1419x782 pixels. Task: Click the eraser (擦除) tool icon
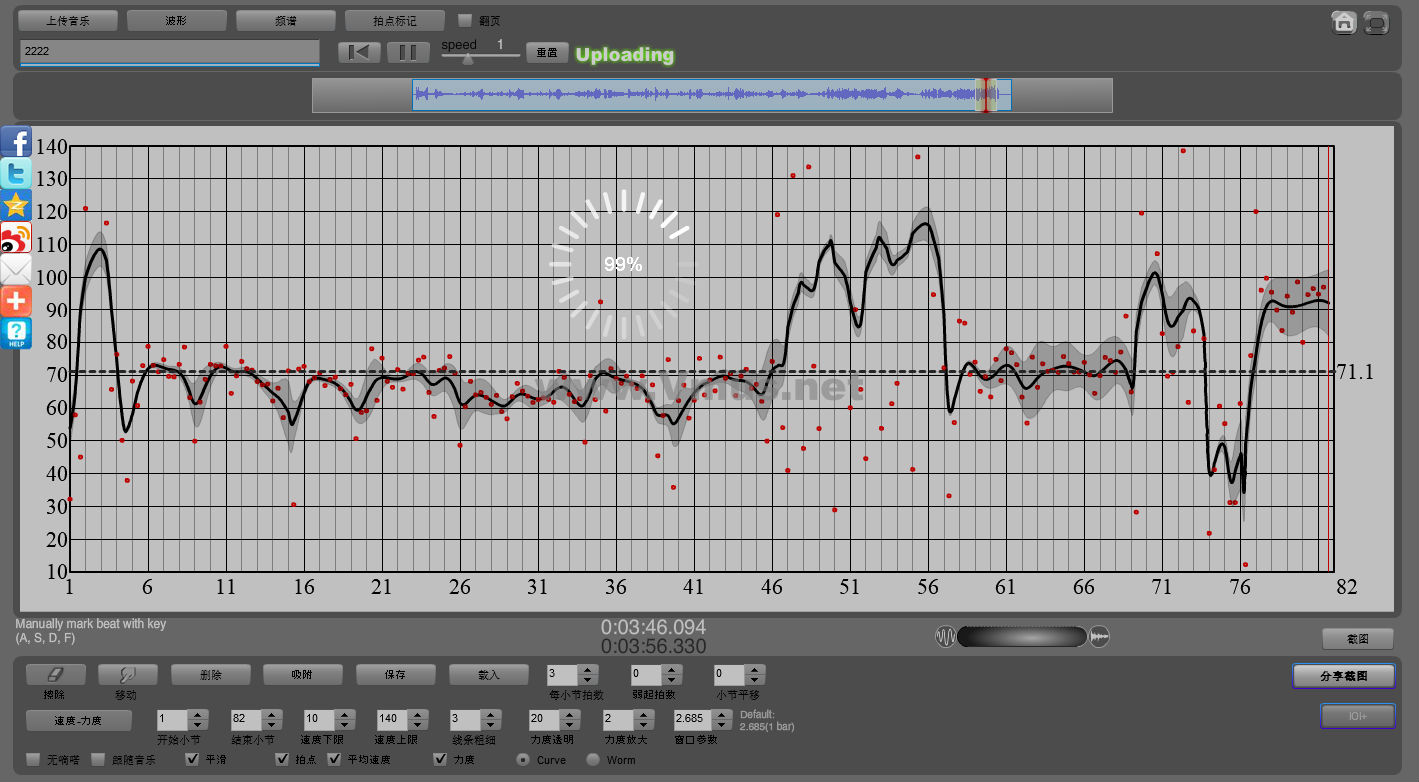pyautogui.click(x=55, y=675)
